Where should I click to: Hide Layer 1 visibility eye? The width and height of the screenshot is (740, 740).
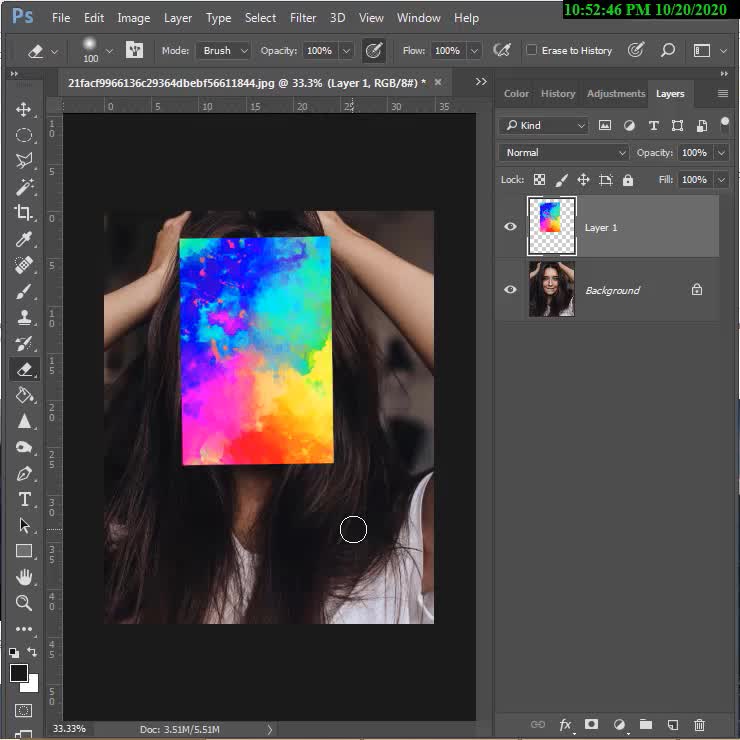[x=510, y=227]
